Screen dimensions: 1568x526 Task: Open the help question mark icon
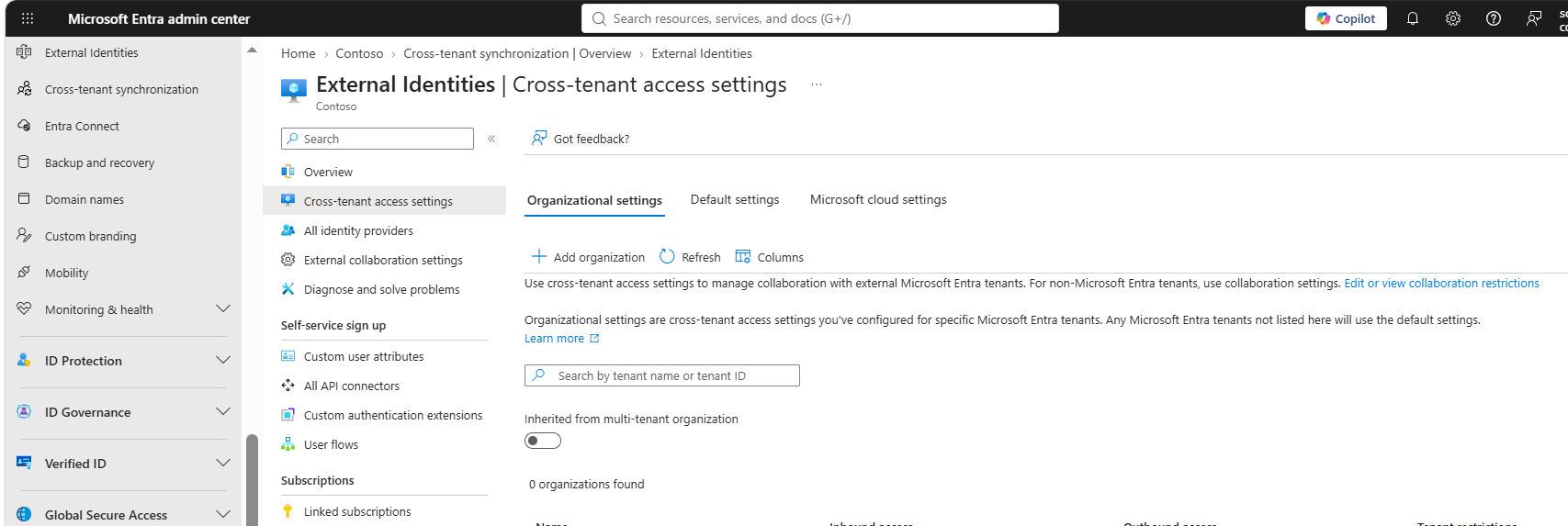pyautogui.click(x=1494, y=18)
